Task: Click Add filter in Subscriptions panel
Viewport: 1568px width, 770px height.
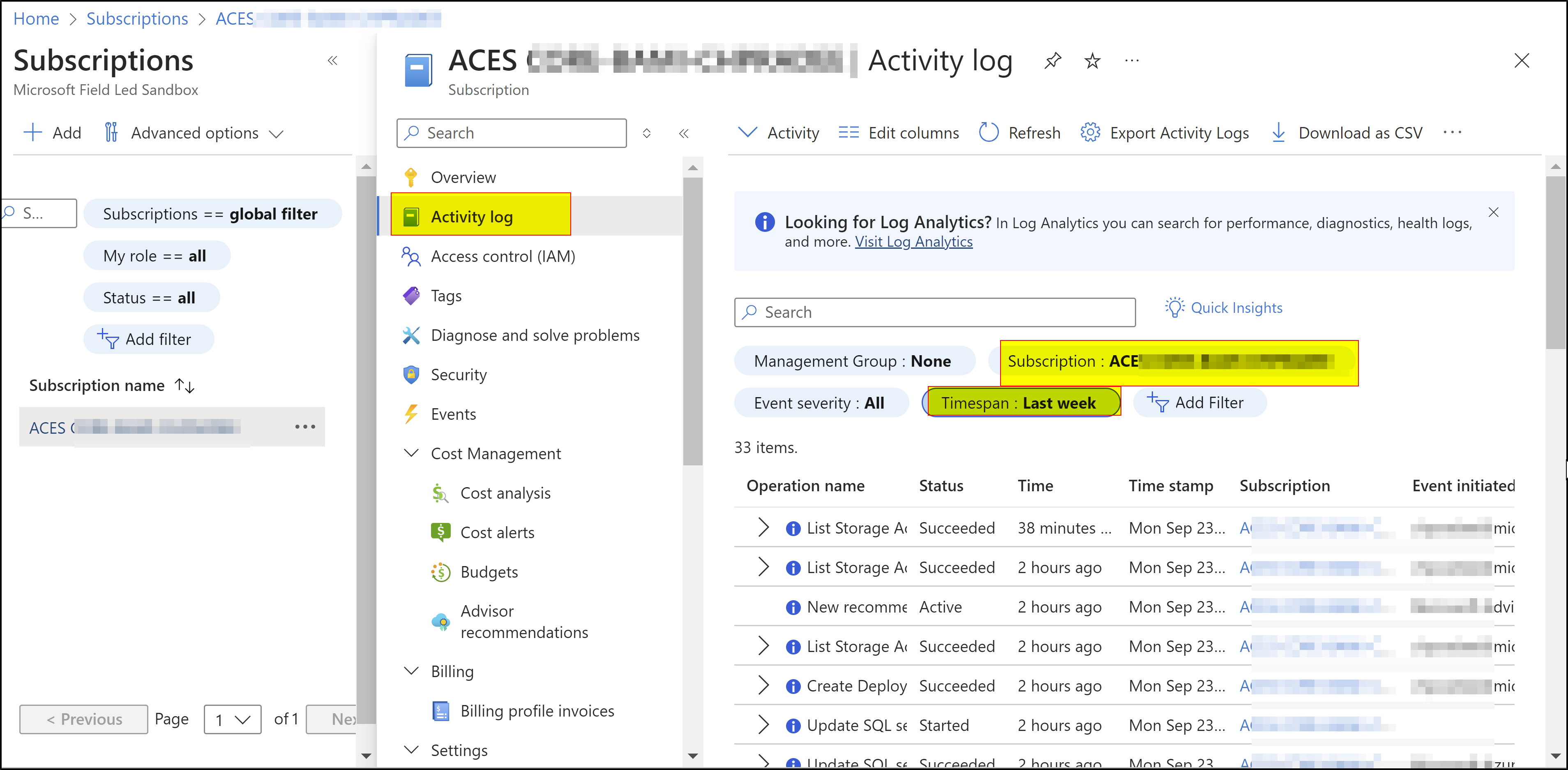Action: point(148,339)
